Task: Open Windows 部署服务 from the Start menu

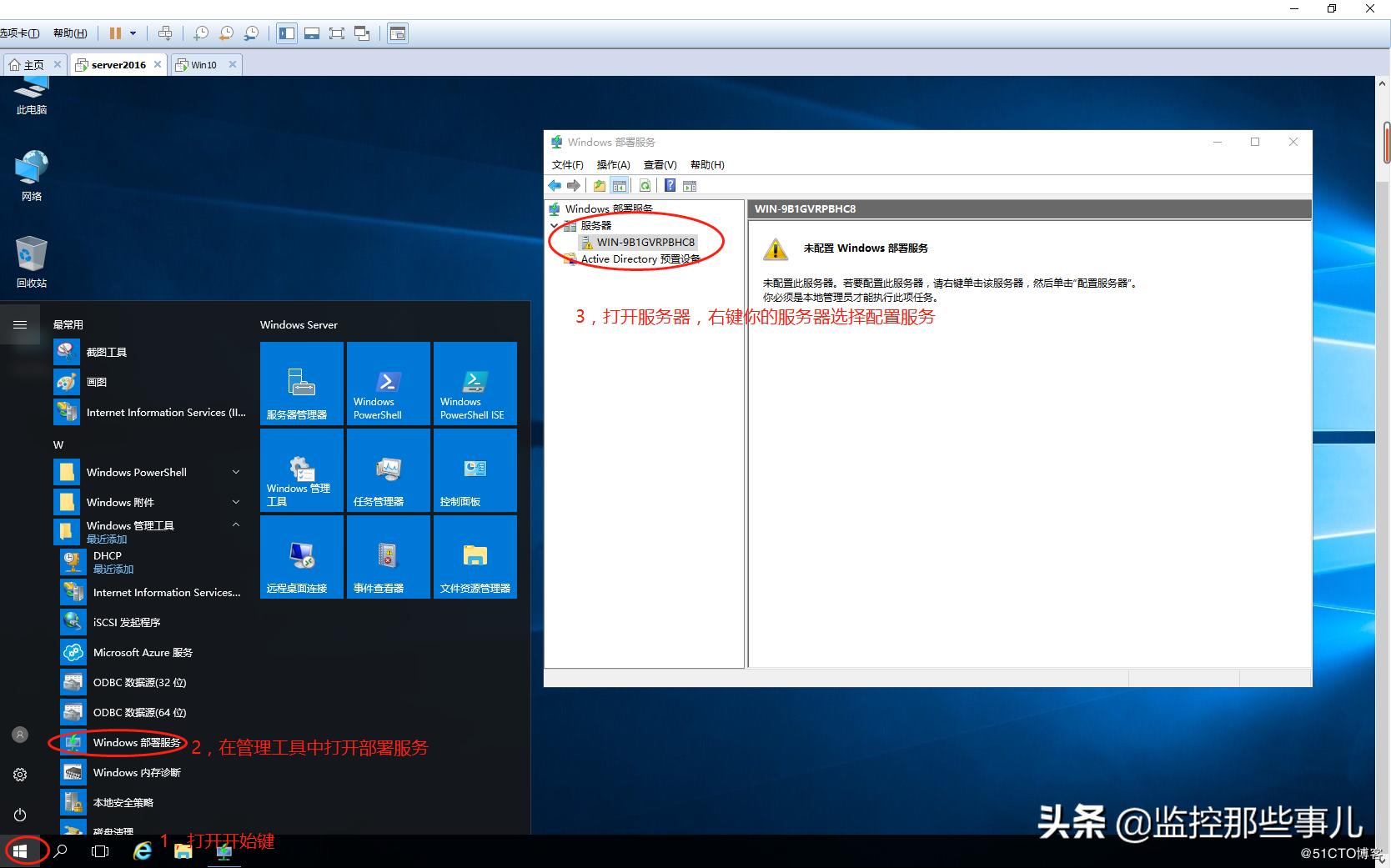Action: click(x=136, y=742)
